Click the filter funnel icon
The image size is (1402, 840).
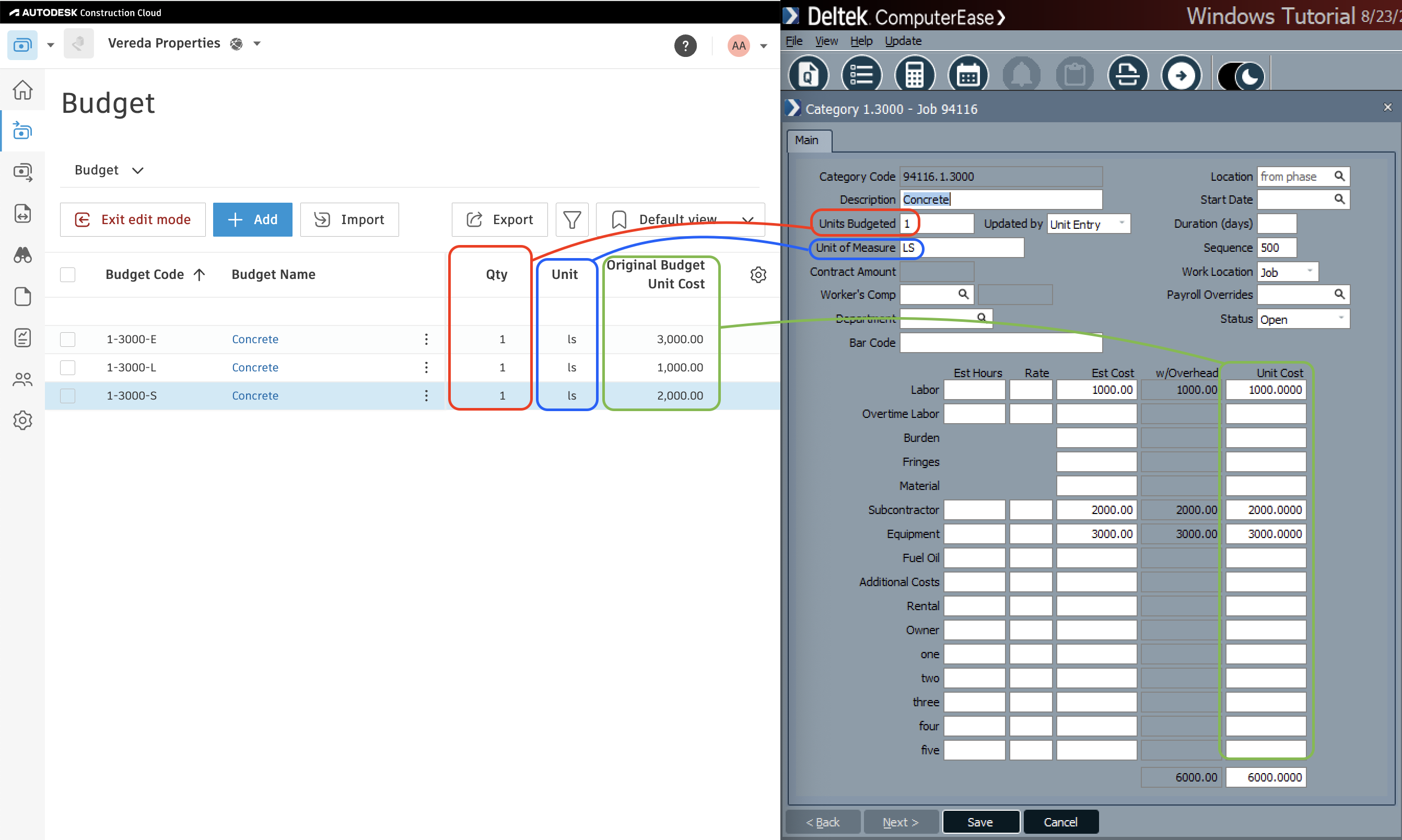pyautogui.click(x=571, y=219)
